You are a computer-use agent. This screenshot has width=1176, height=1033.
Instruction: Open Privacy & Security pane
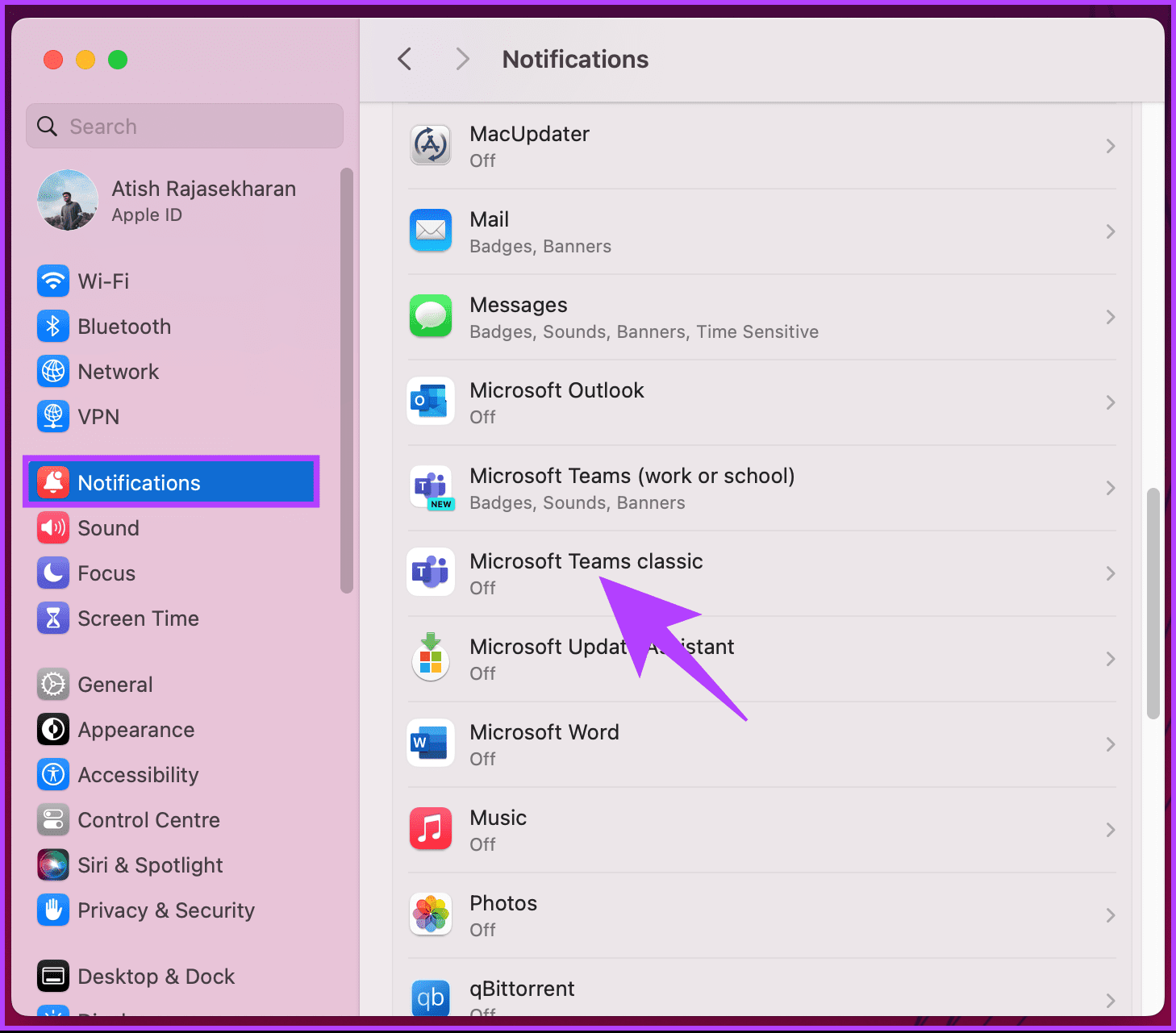(165, 910)
